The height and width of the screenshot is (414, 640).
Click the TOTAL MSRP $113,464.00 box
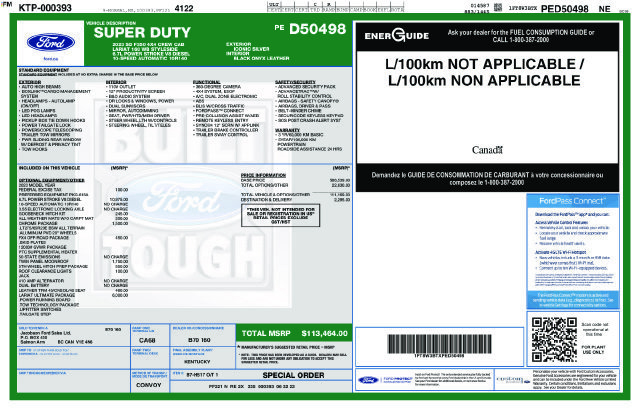pyautogui.click(x=294, y=334)
